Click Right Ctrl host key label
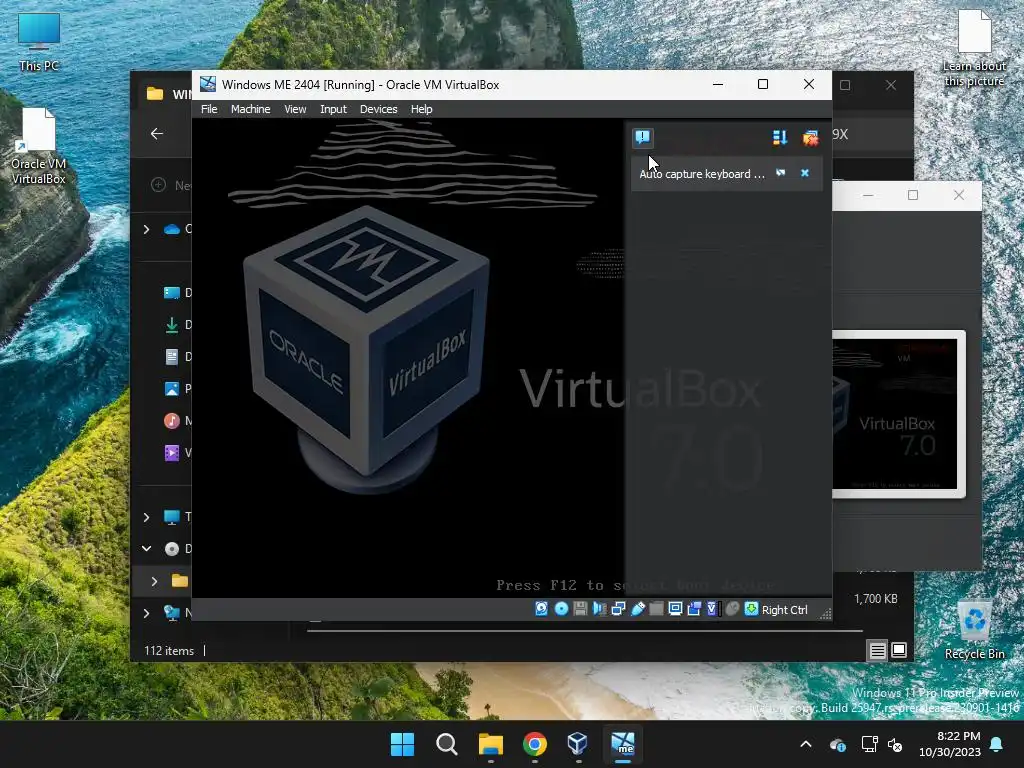Image resolution: width=1024 pixels, height=768 pixels. point(784,609)
